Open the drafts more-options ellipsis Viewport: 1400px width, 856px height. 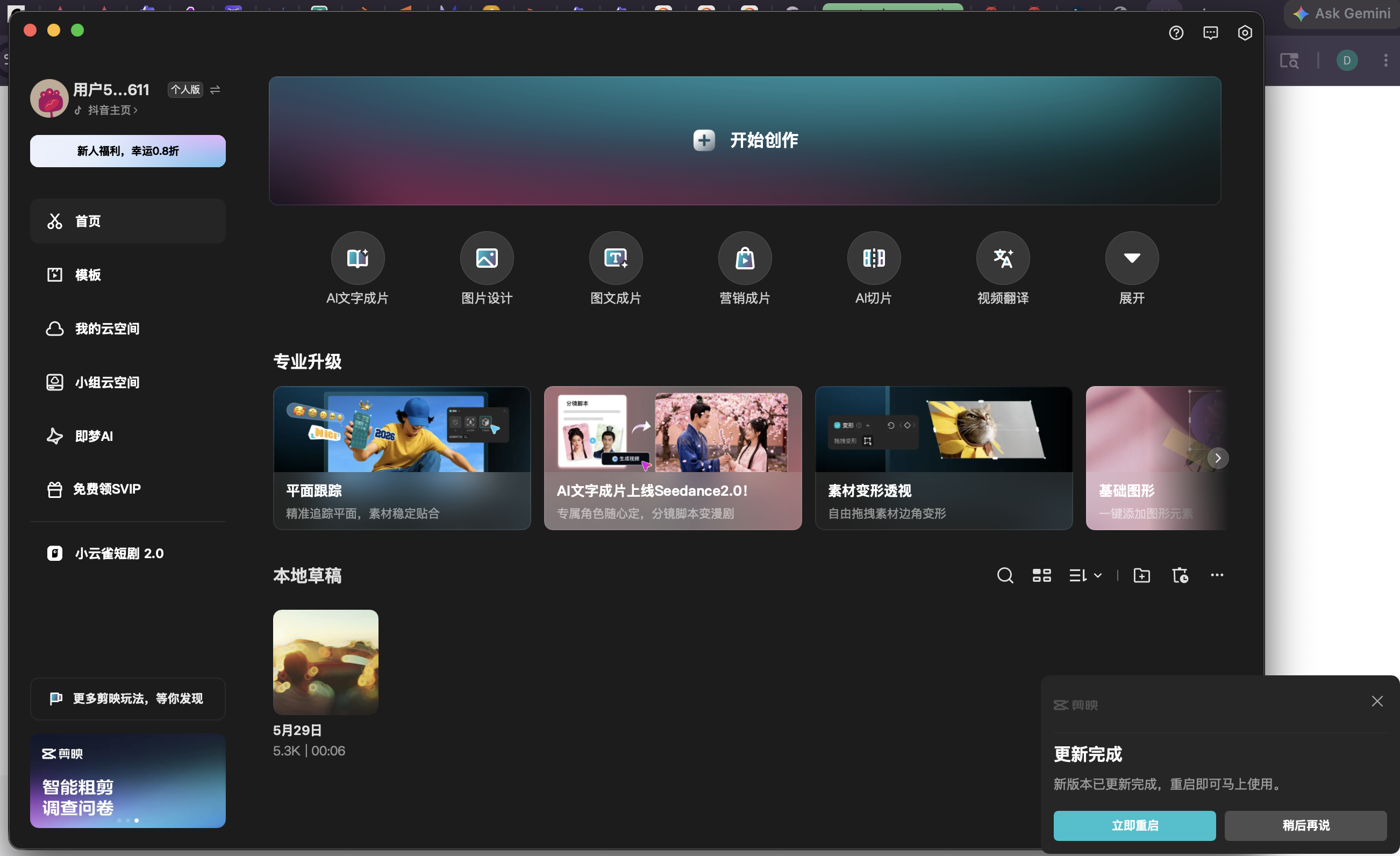[x=1217, y=575]
